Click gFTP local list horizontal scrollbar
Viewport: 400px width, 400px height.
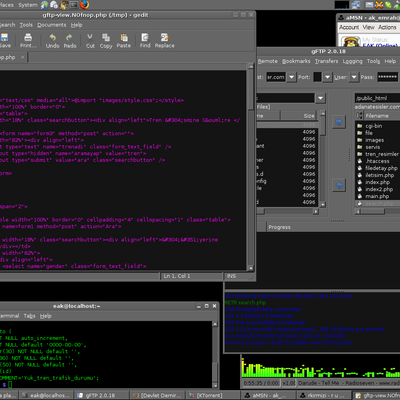[x=288, y=211]
